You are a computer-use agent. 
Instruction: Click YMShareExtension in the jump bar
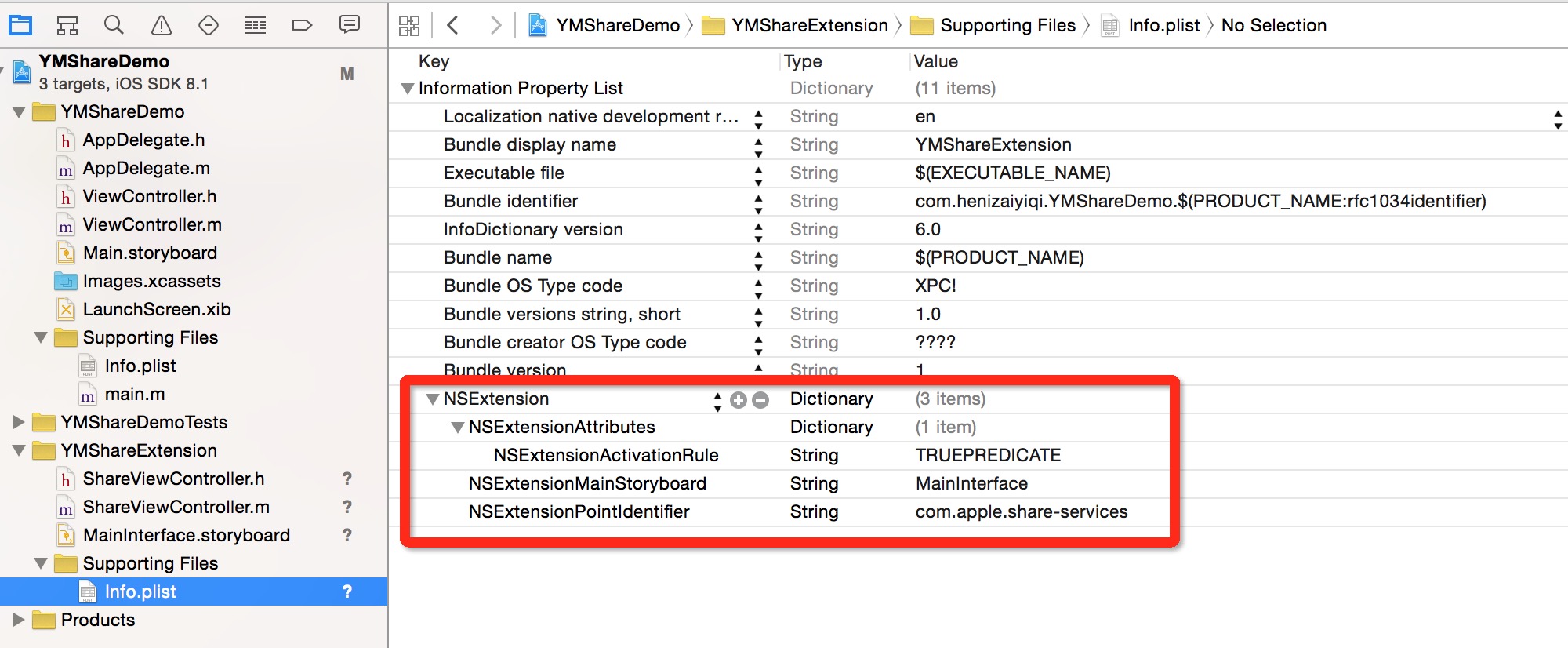click(795, 25)
